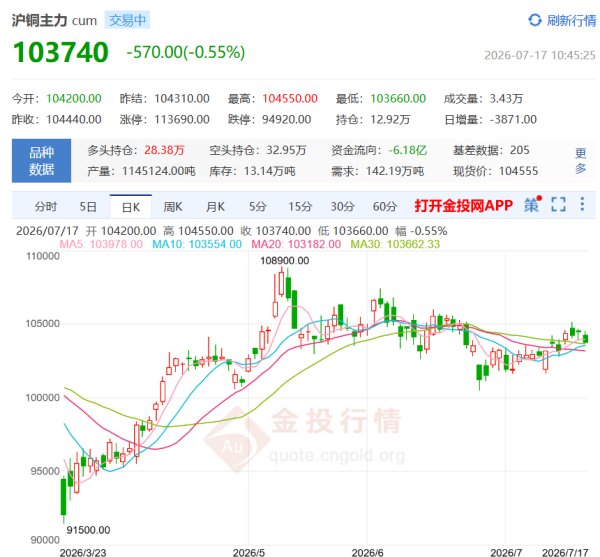Select the 日K daily candlestick tab
600x557 pixels.
[x=131, y=207]
